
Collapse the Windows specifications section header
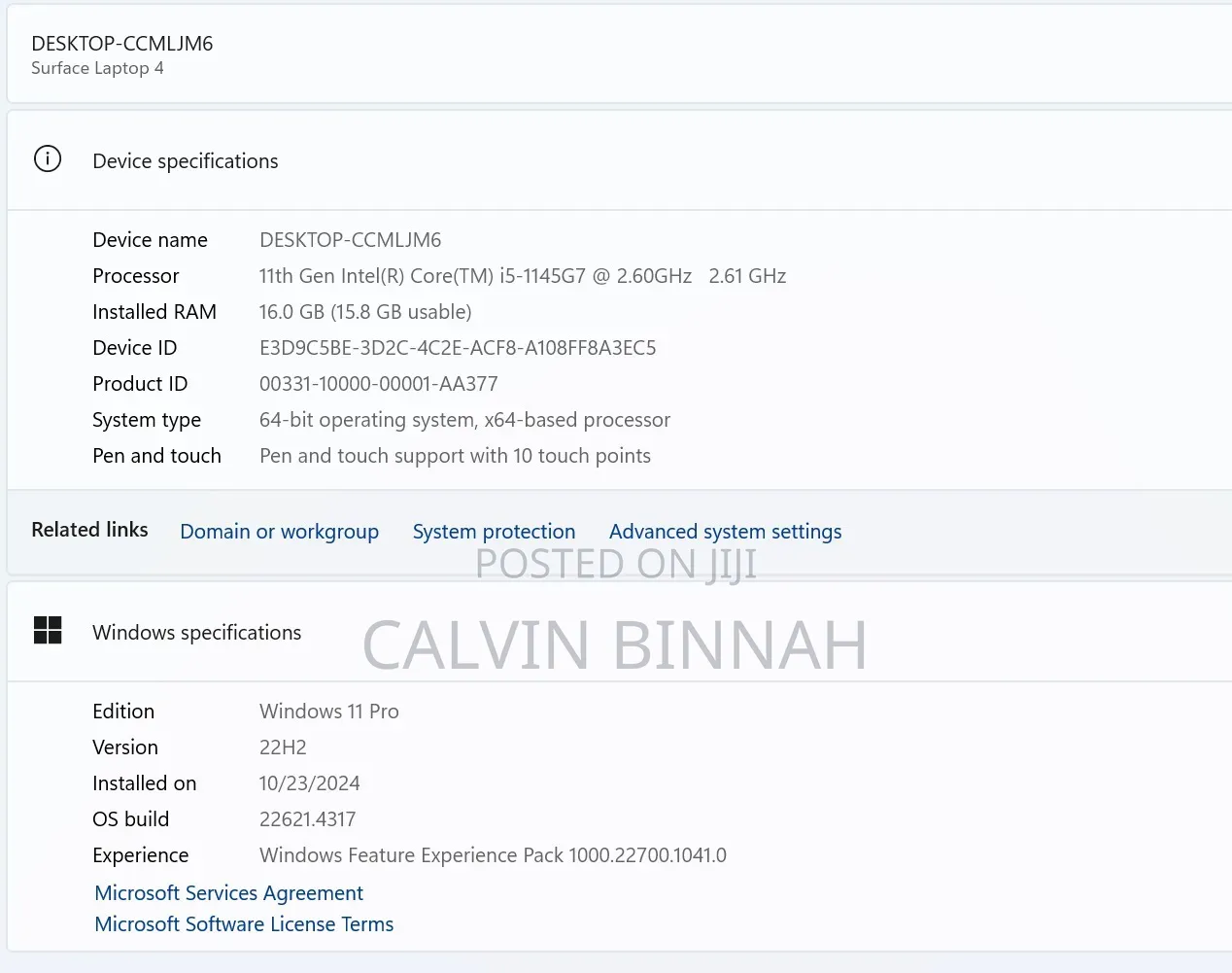point(620,632)
